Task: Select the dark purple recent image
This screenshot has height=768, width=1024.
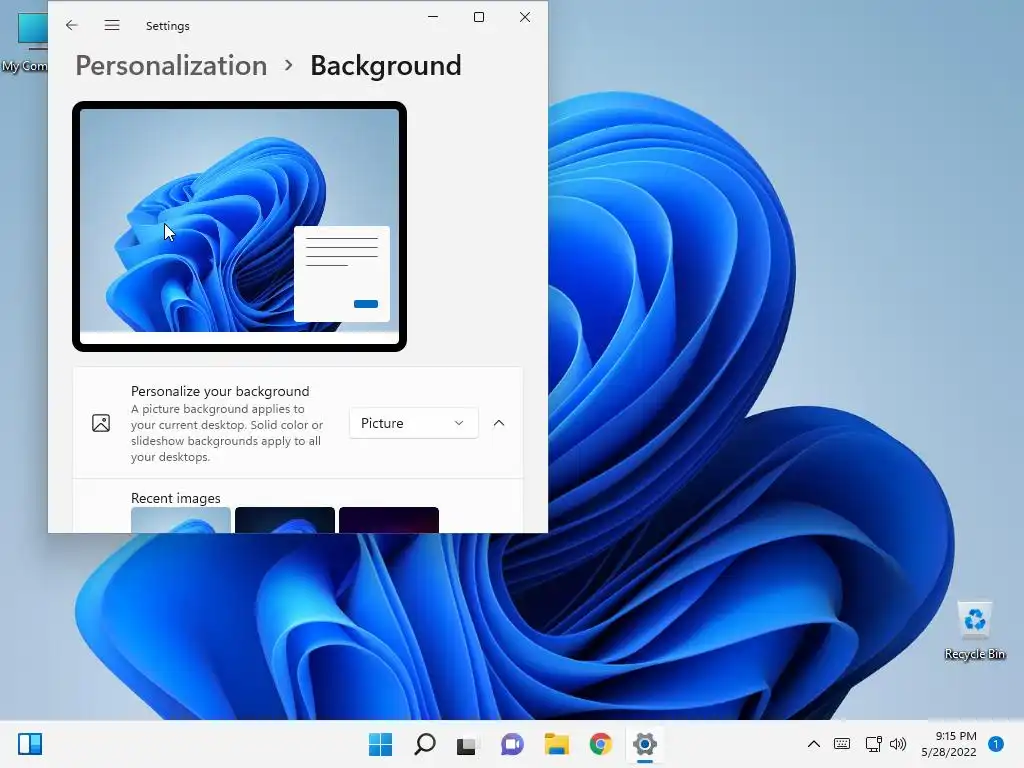Action: point(389,520)
